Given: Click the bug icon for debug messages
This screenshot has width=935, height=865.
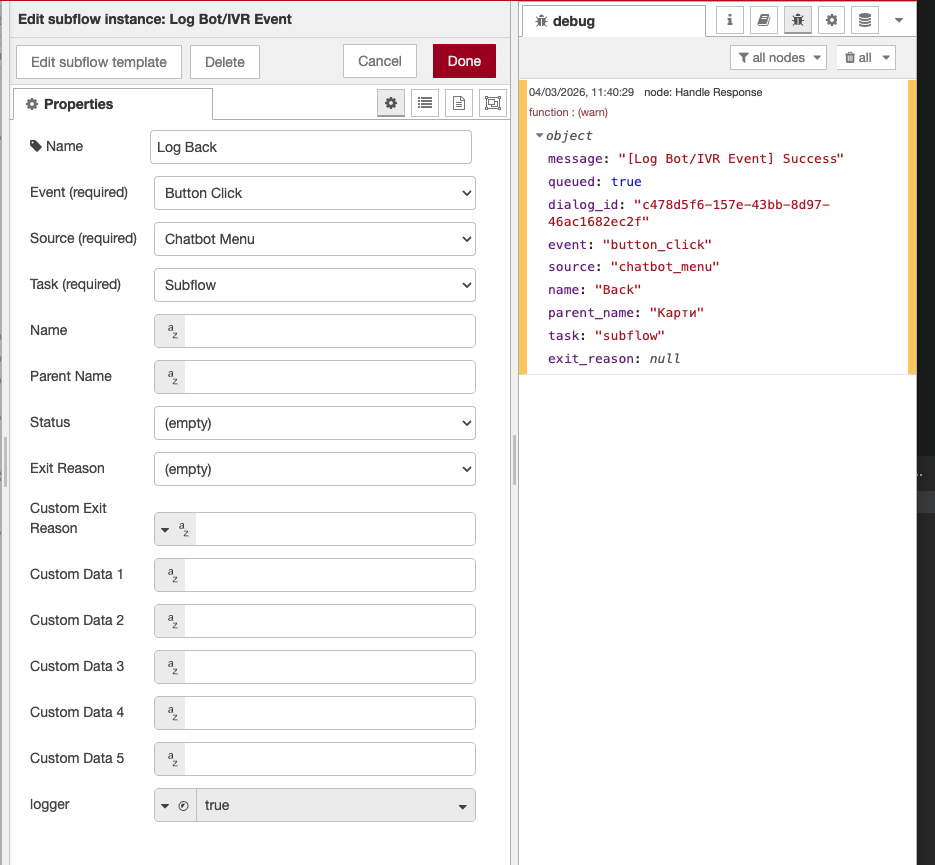Looking at the screenshot, I should click(x=798, y=20).
